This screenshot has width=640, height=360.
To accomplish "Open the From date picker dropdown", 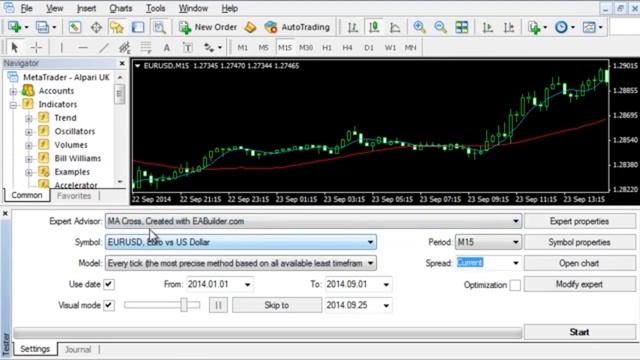I will 248,284.
